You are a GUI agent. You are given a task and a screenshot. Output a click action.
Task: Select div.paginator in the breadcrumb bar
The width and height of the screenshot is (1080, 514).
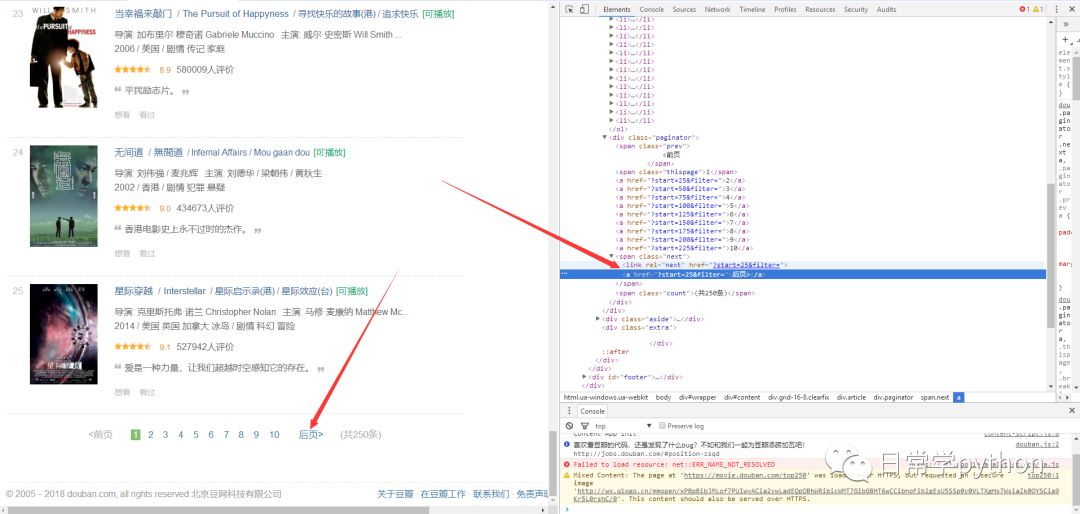893,398
